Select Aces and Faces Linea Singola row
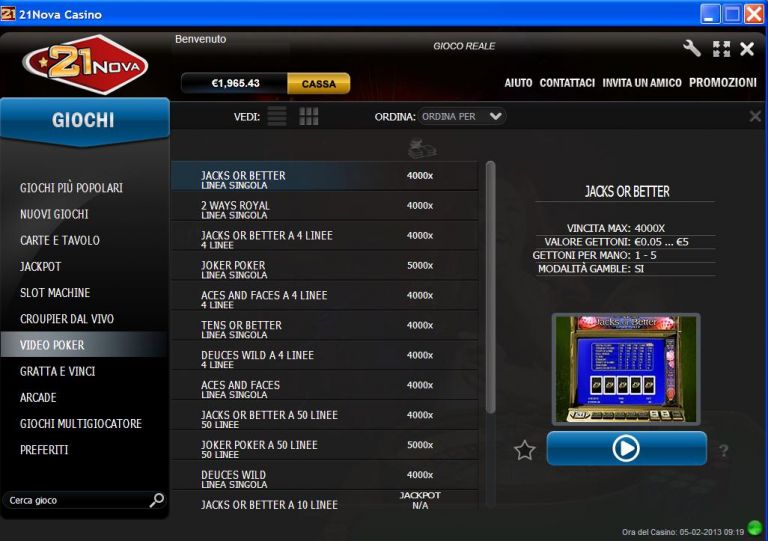 pyautogui.click(x=325, y=385)
